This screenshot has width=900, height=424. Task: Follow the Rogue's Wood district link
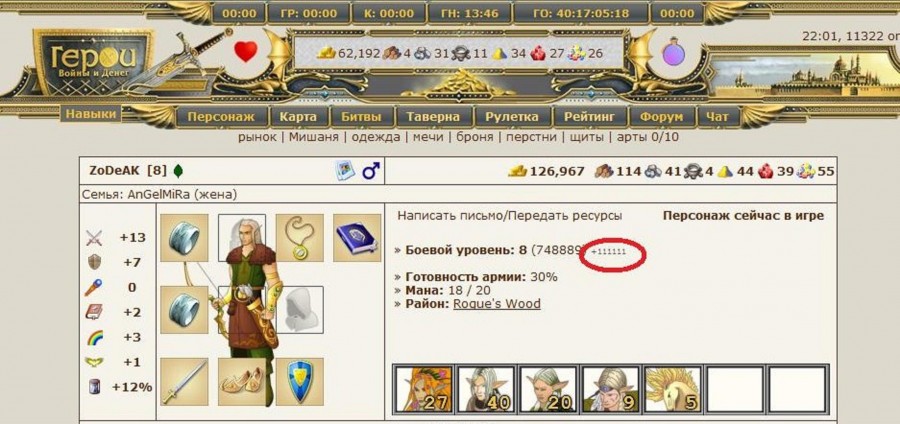(x=497, y=304)
